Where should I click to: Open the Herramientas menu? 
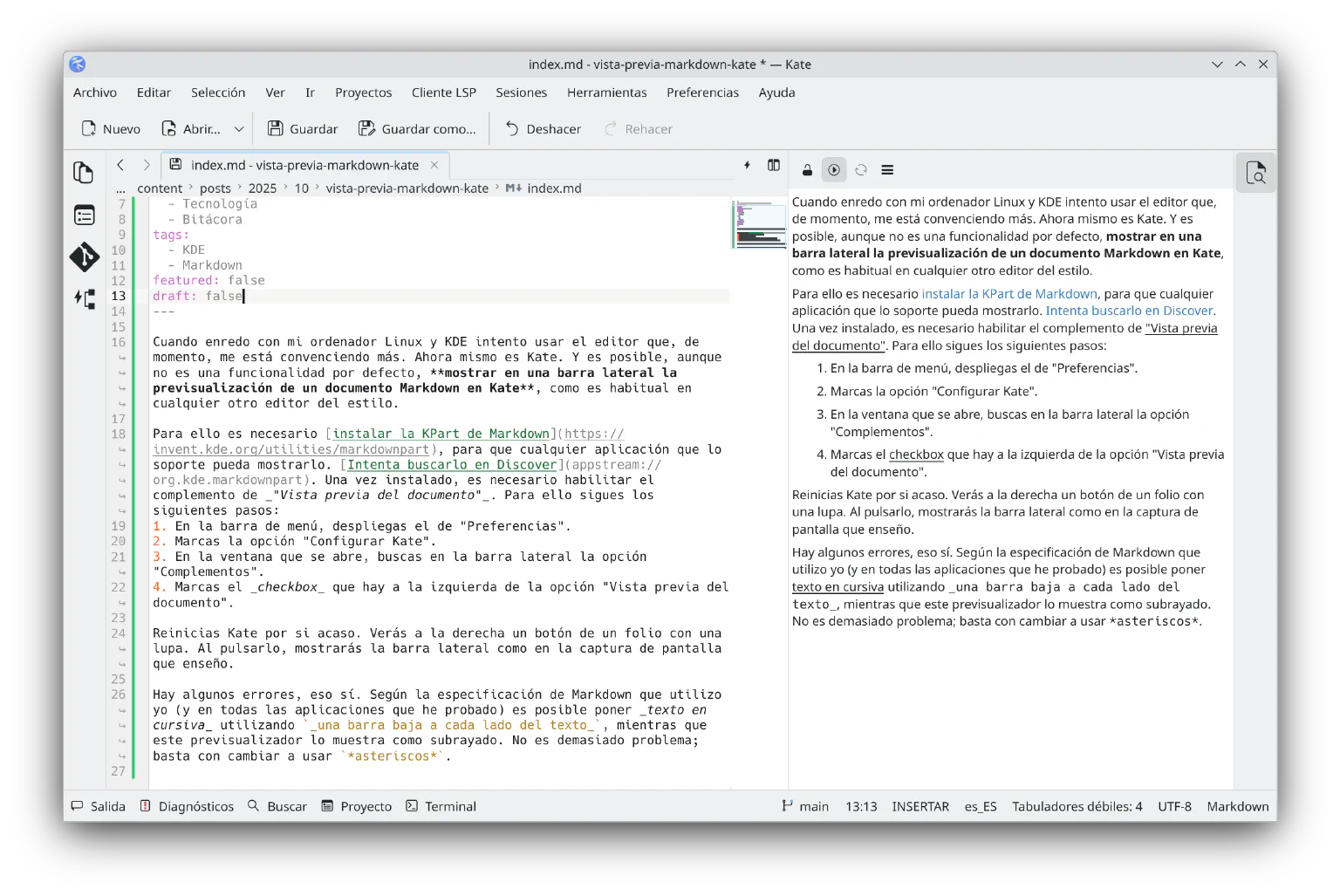(x=606, y=92)
